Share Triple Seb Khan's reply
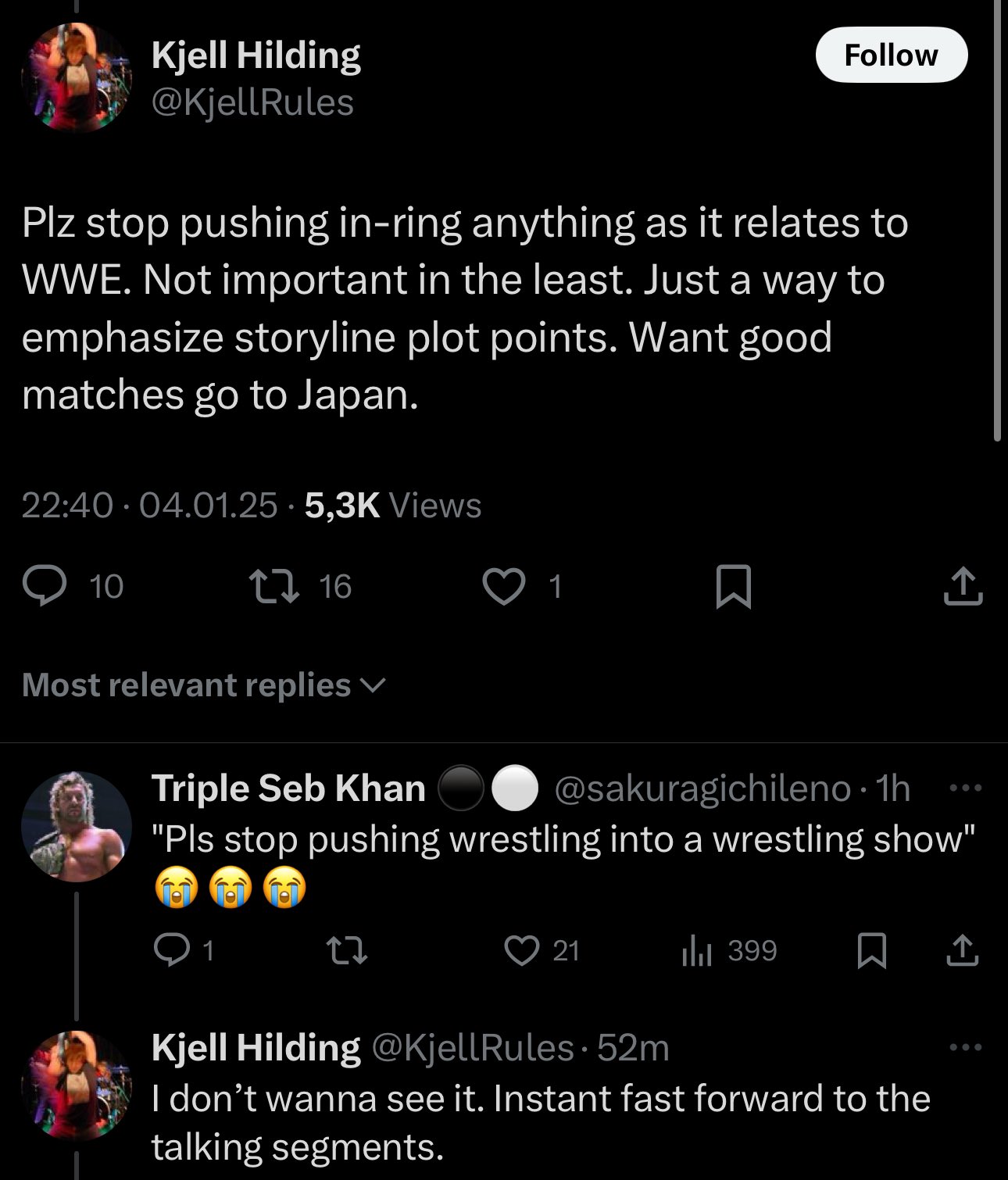The image size is (1008, 1180). point(963,950)
